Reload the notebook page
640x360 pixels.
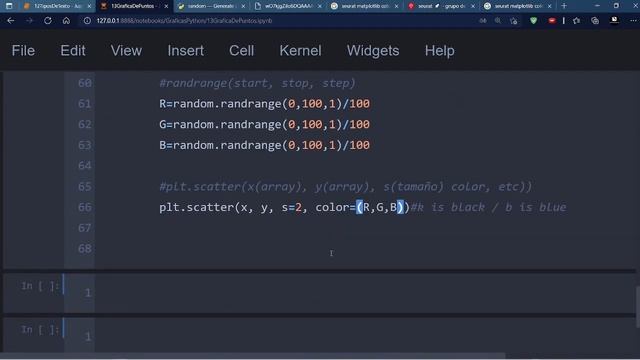pyautogui.click(x=48, y=20)
